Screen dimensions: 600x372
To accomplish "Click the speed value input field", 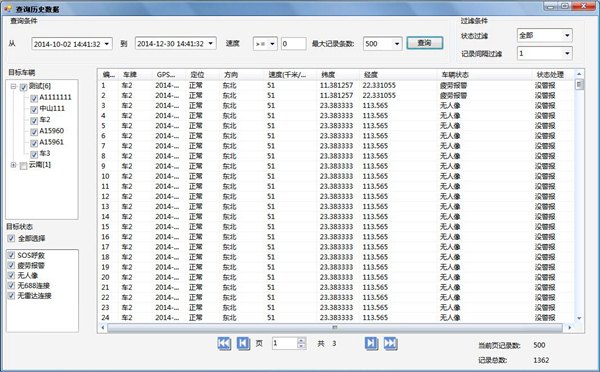I will click(293, 44).
